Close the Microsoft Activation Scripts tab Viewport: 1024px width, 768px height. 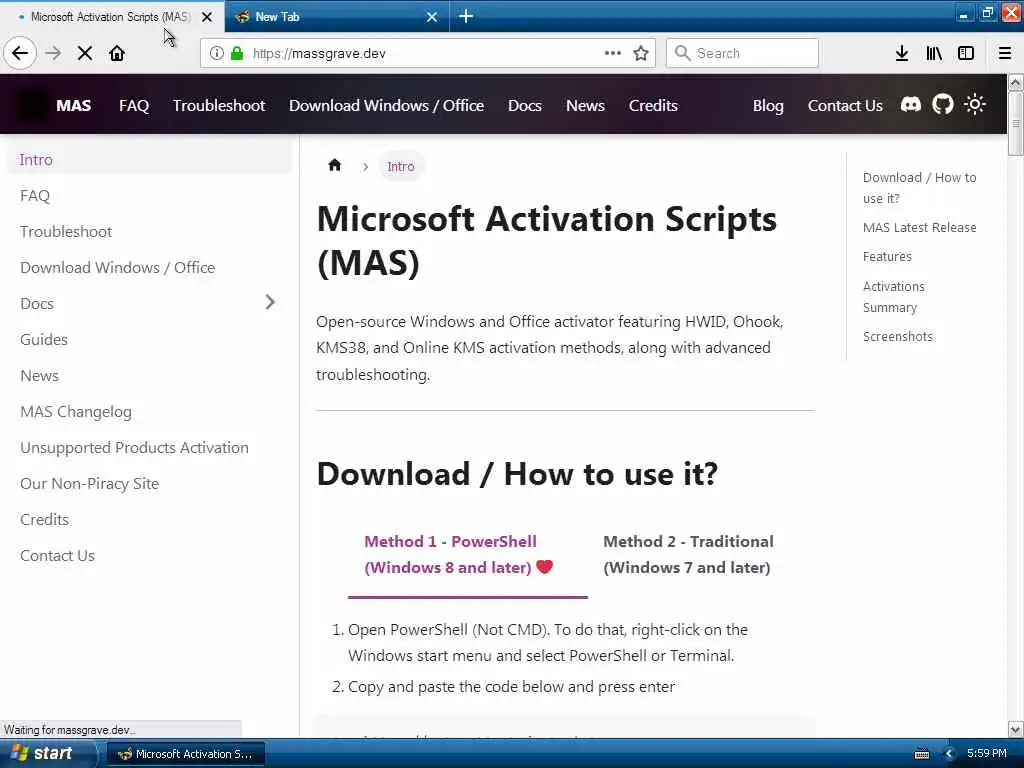(x=207, y=17)
